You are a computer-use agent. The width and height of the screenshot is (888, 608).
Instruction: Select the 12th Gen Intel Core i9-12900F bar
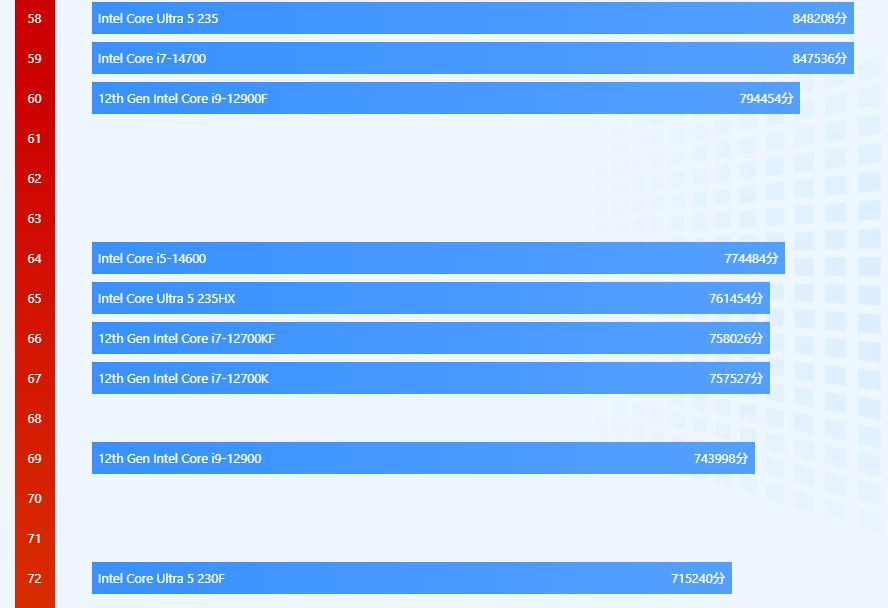[446, 98]
